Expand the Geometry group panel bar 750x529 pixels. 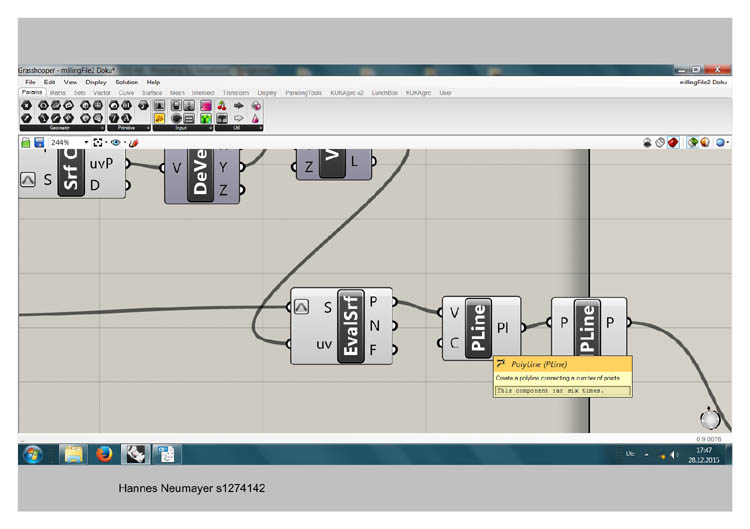point(62,128)
